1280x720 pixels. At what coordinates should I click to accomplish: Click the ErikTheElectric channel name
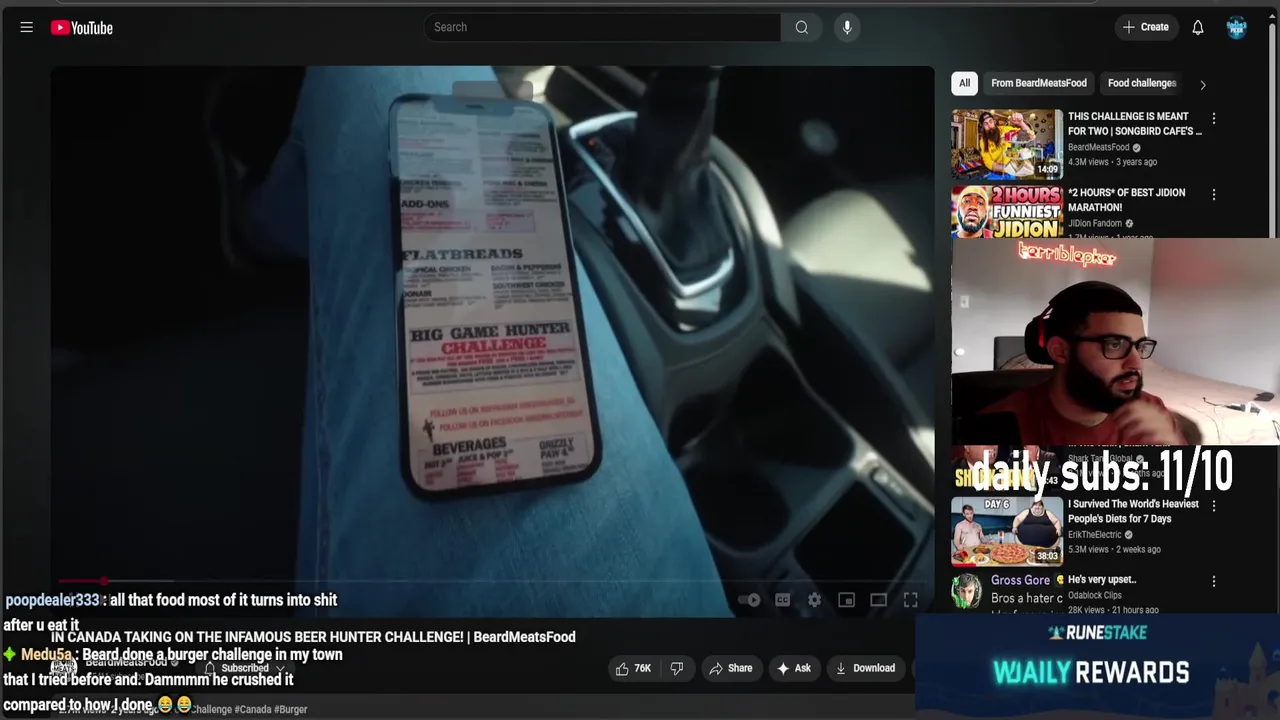point(1095,534)
